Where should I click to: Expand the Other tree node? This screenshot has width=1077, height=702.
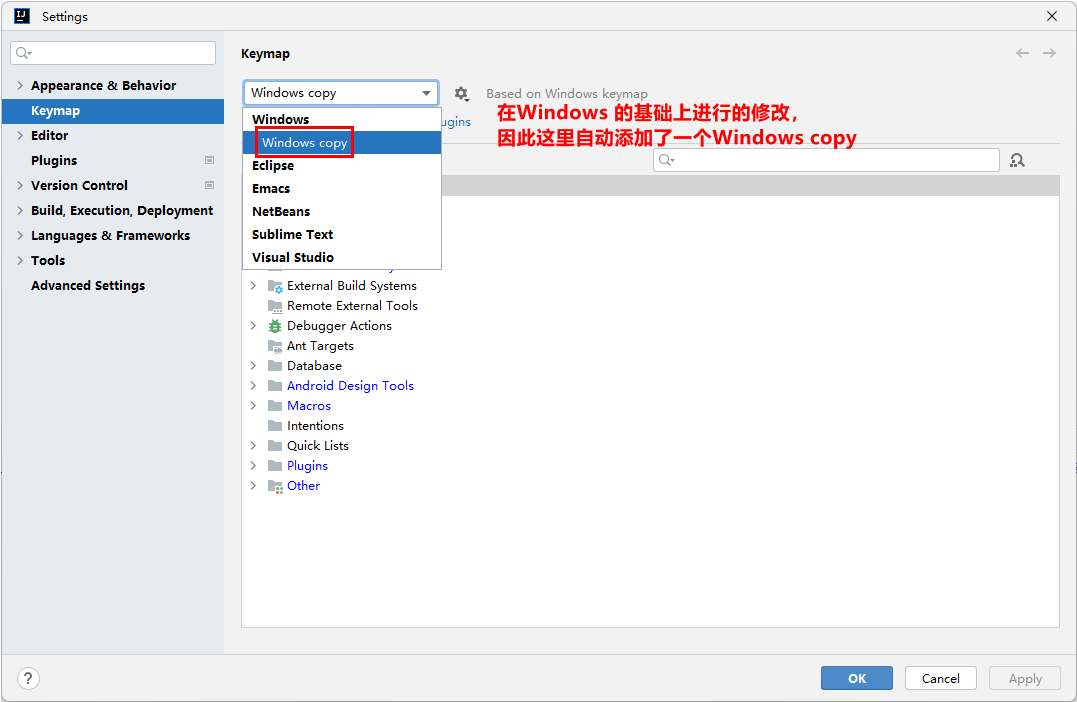click(253, 486)
